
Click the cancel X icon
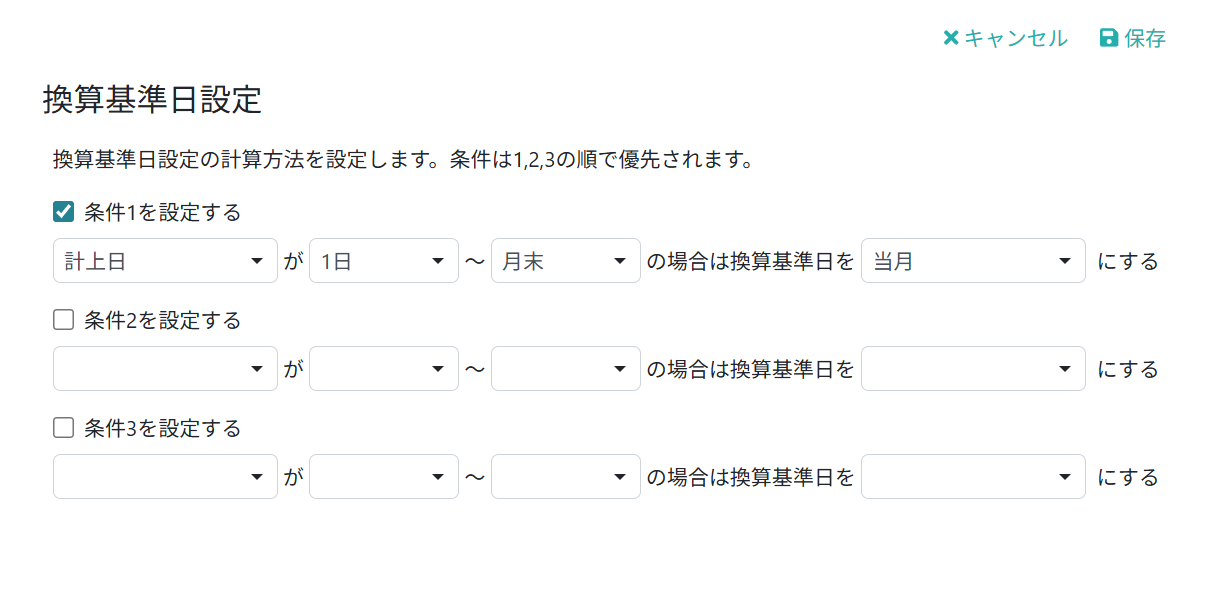(951, 38)
